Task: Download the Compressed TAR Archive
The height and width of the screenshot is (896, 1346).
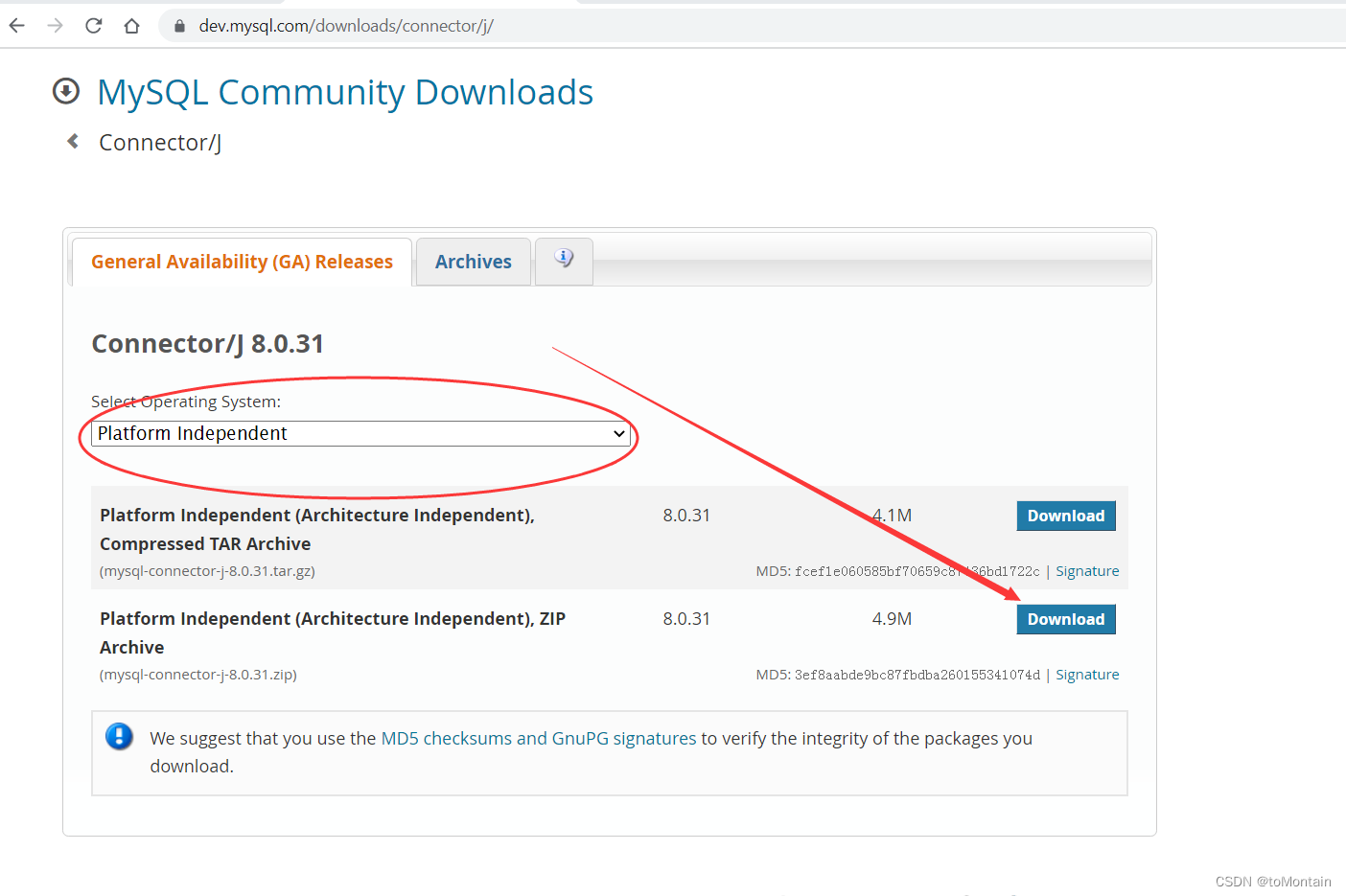Action: coord(1066,516)
